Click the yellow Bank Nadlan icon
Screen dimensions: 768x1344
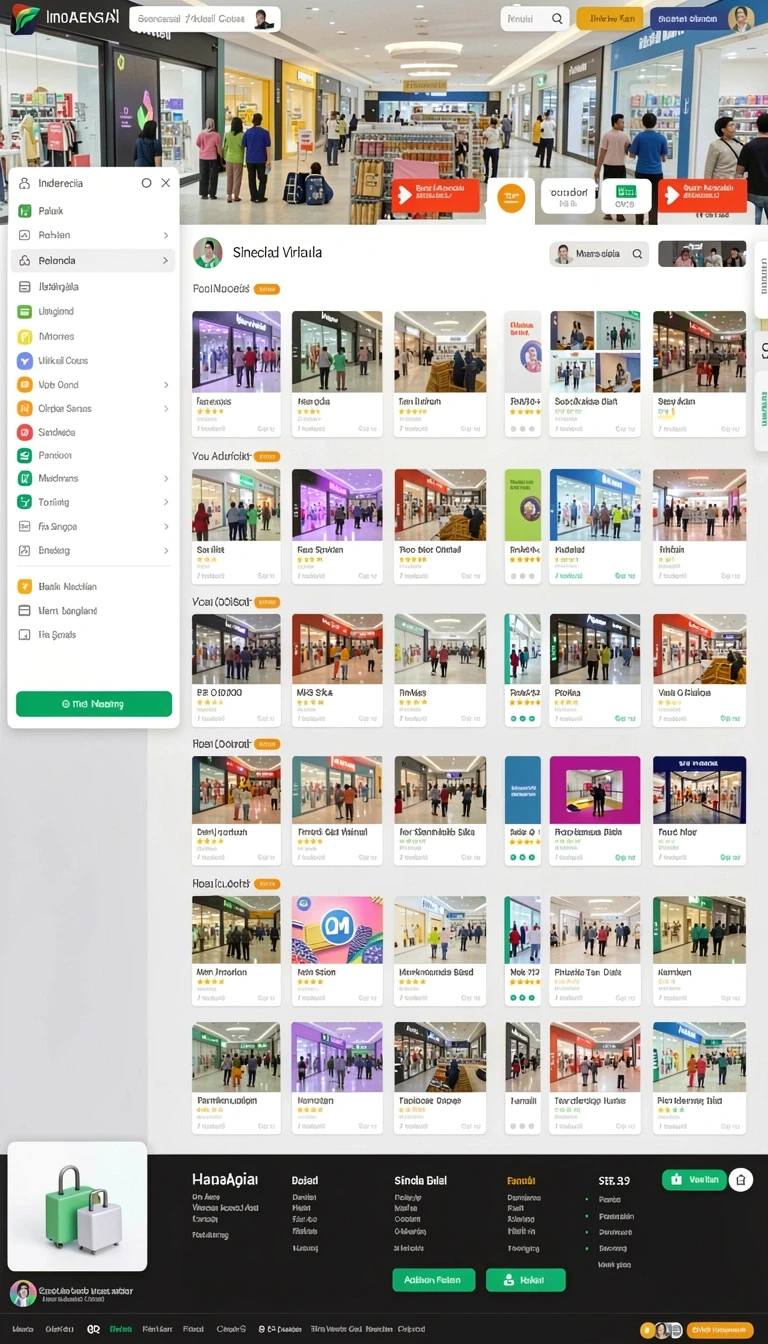pos(25,586)
